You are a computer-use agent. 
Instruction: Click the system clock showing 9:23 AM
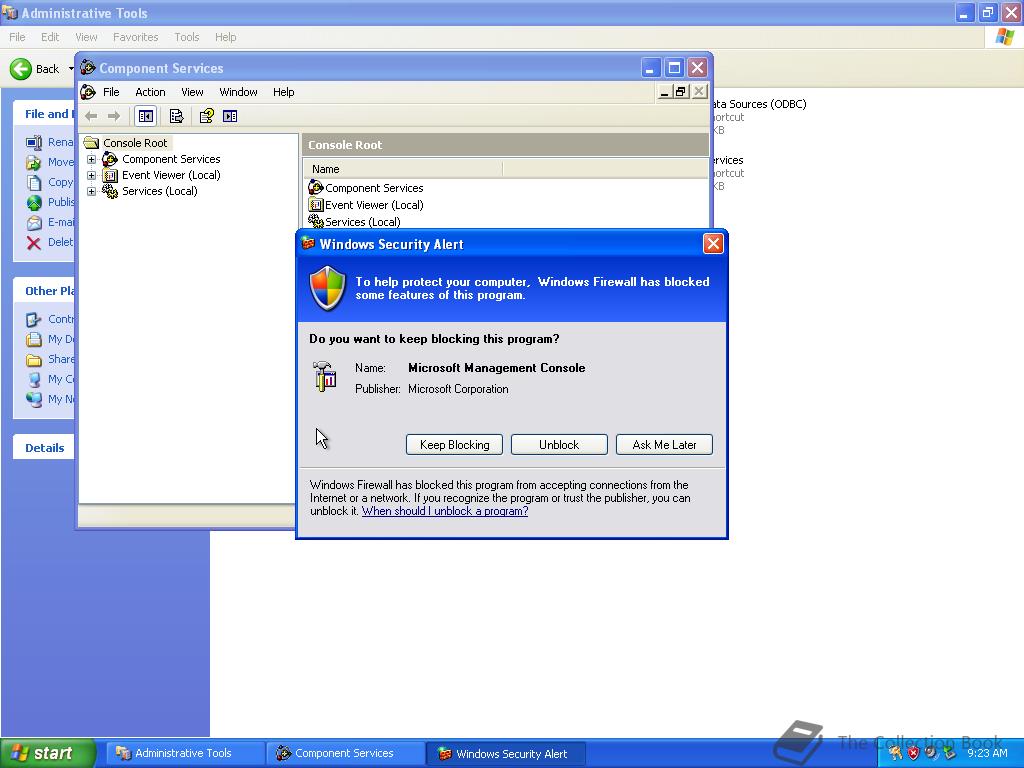[x=987, y=753]
